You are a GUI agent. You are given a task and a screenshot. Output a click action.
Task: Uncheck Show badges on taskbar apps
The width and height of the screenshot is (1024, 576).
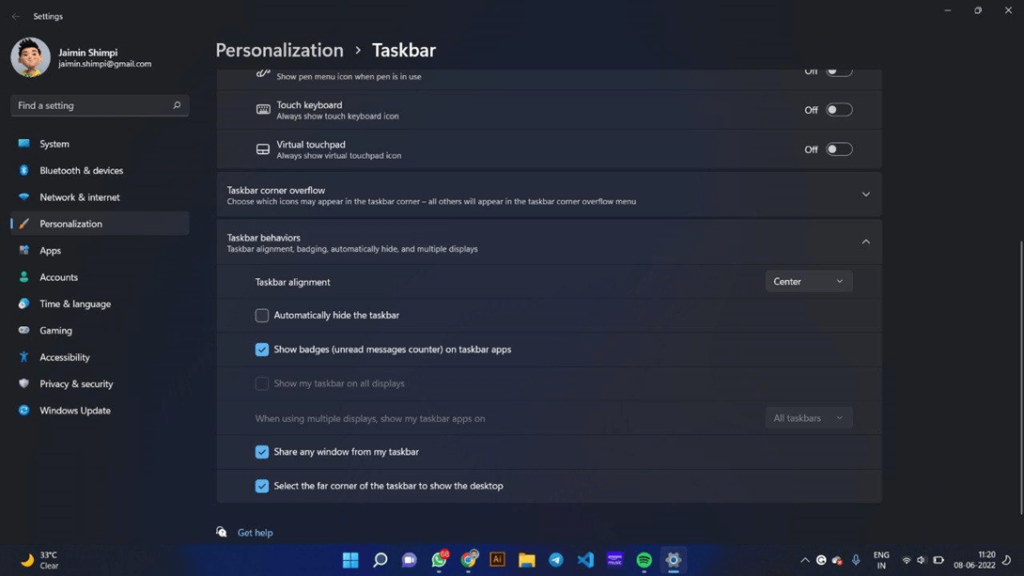pos(262,349)
